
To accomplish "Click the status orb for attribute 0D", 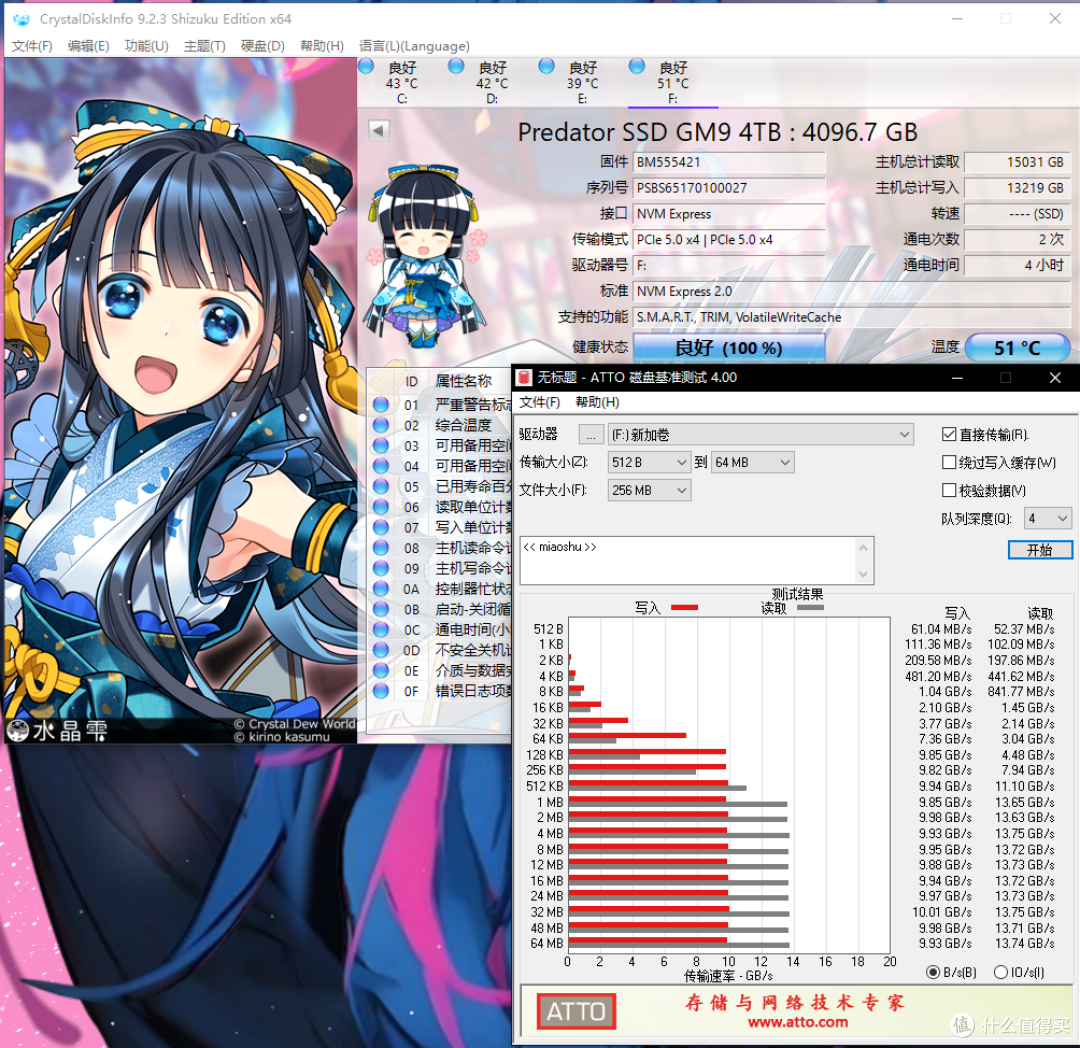I will pyautogui.click(x=381, y=650).
